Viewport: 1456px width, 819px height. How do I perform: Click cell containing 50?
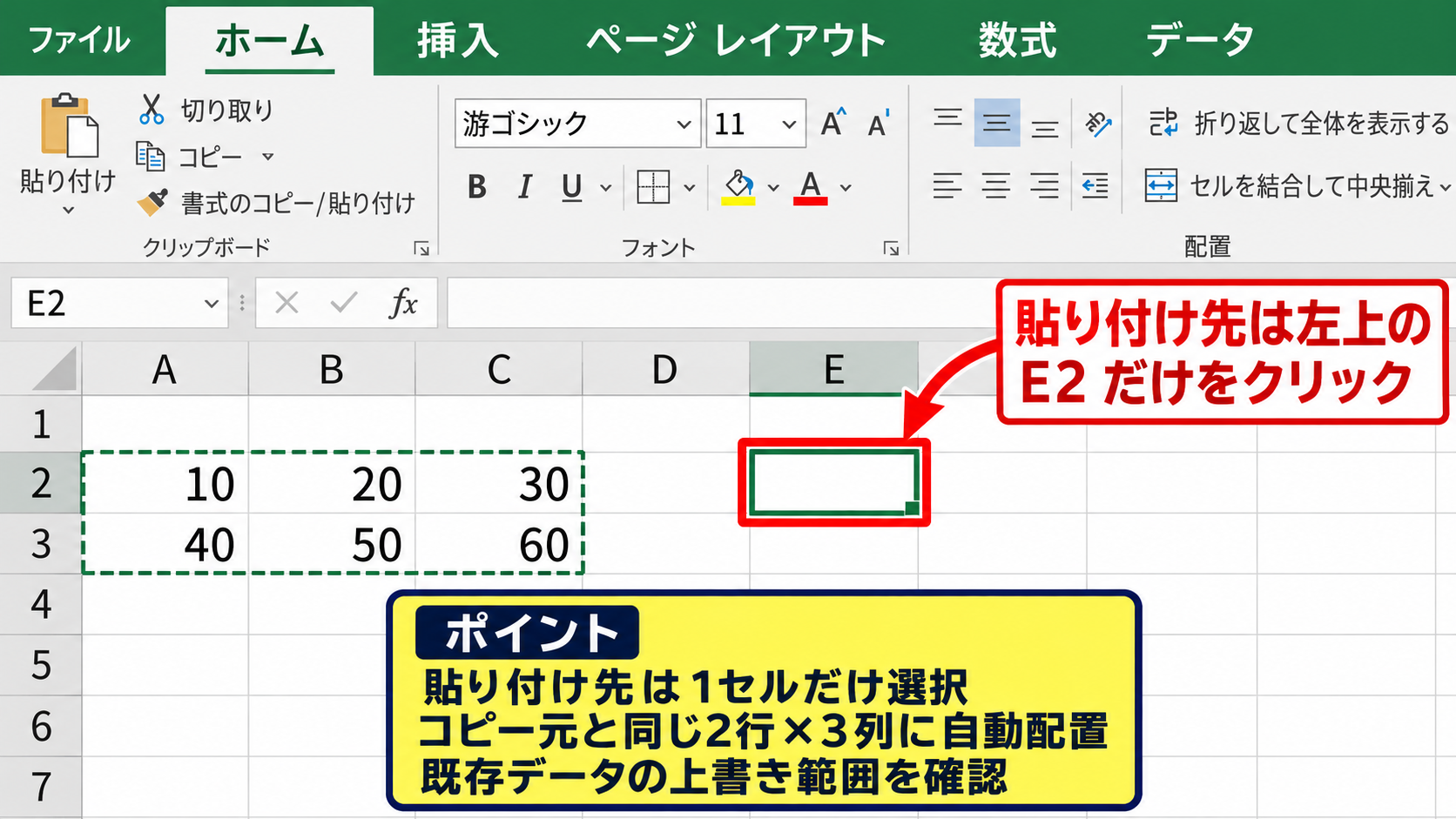click(332, 544)
